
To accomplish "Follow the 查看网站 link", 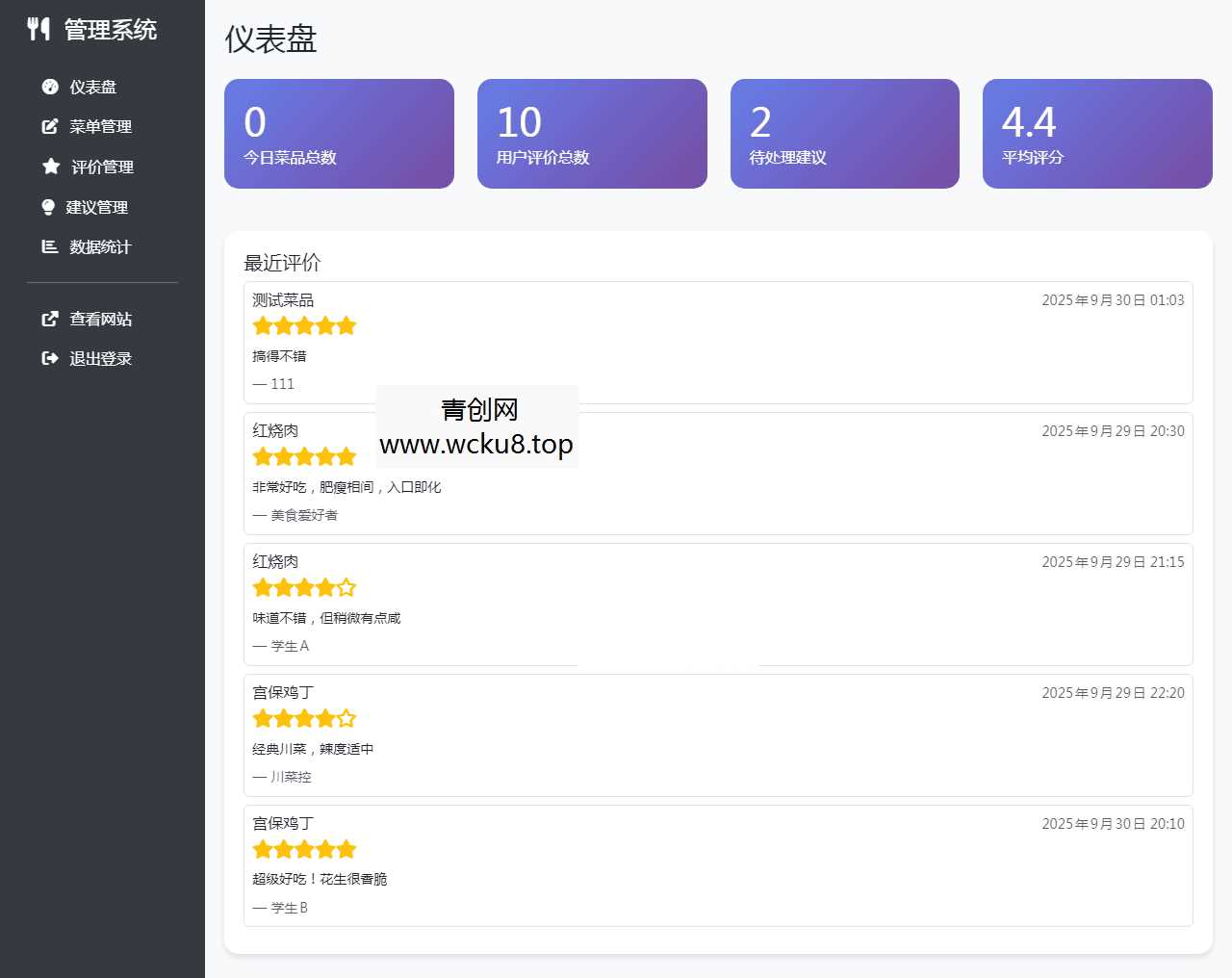I will coord(100,319).
